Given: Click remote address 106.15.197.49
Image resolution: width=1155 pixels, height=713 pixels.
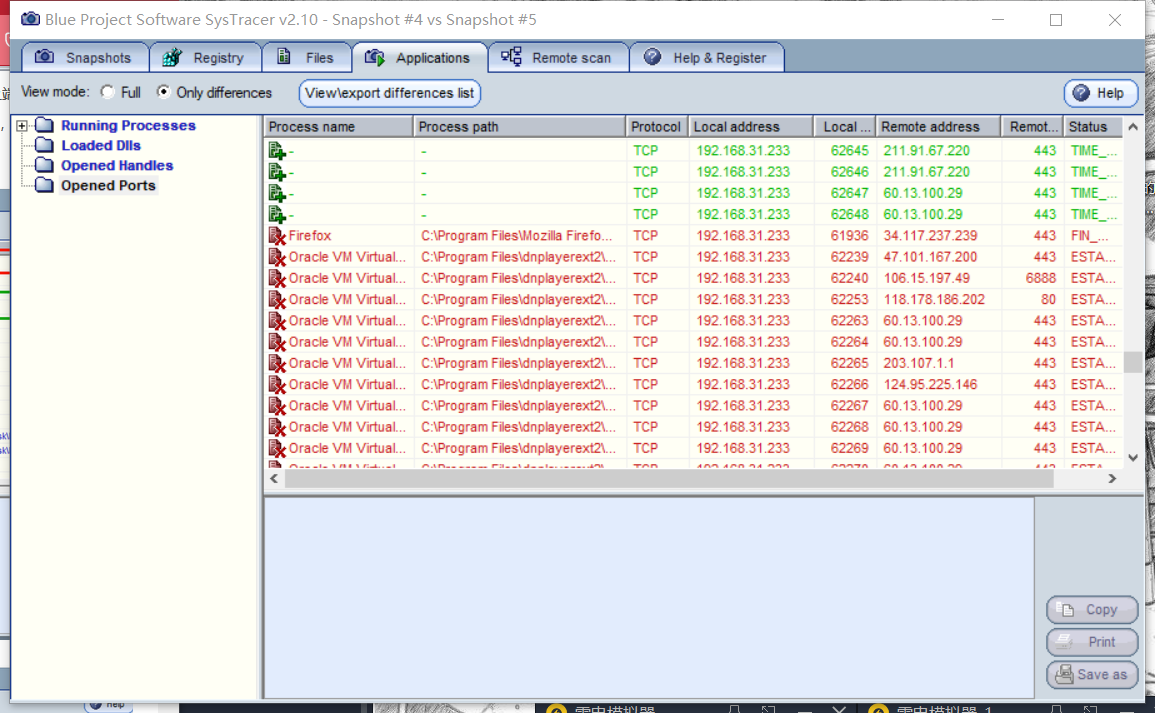Looking at the screenshot, I should pyautogui.click(x=927, y=278).
